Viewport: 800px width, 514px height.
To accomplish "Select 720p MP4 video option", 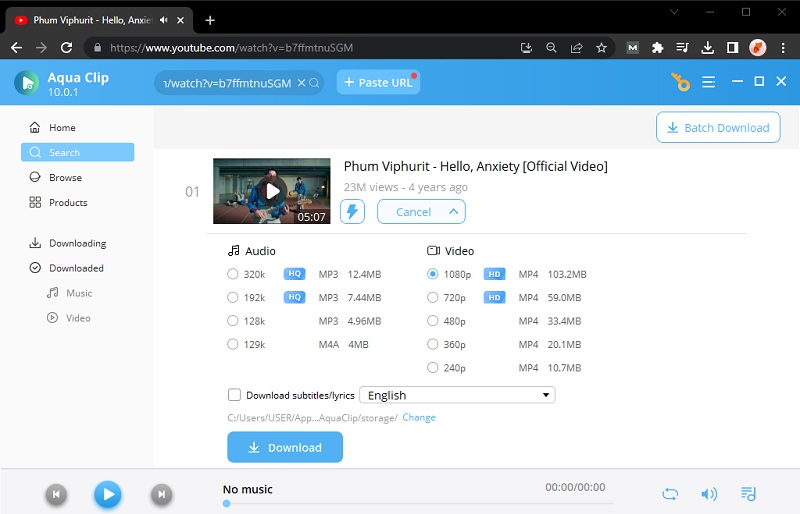I will pos(433,297).
